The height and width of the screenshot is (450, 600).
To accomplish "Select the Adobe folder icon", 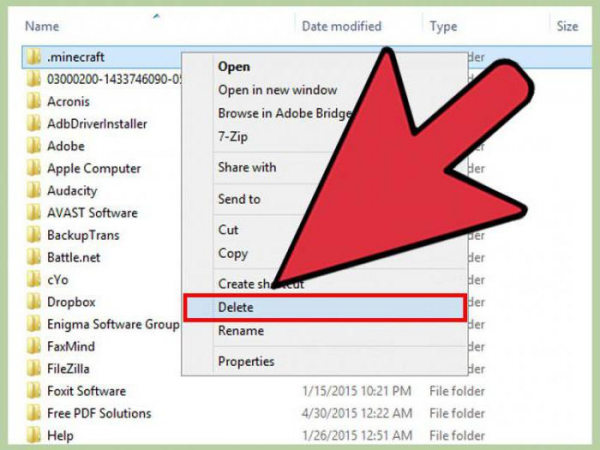I will [34, 146].
